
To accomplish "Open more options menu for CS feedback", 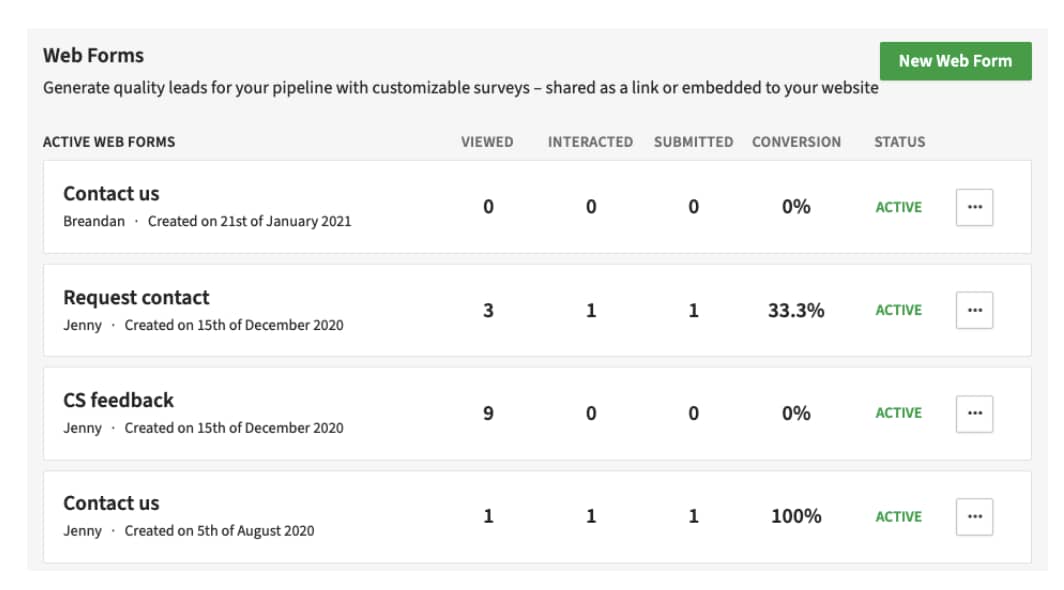I will (974, 413).
